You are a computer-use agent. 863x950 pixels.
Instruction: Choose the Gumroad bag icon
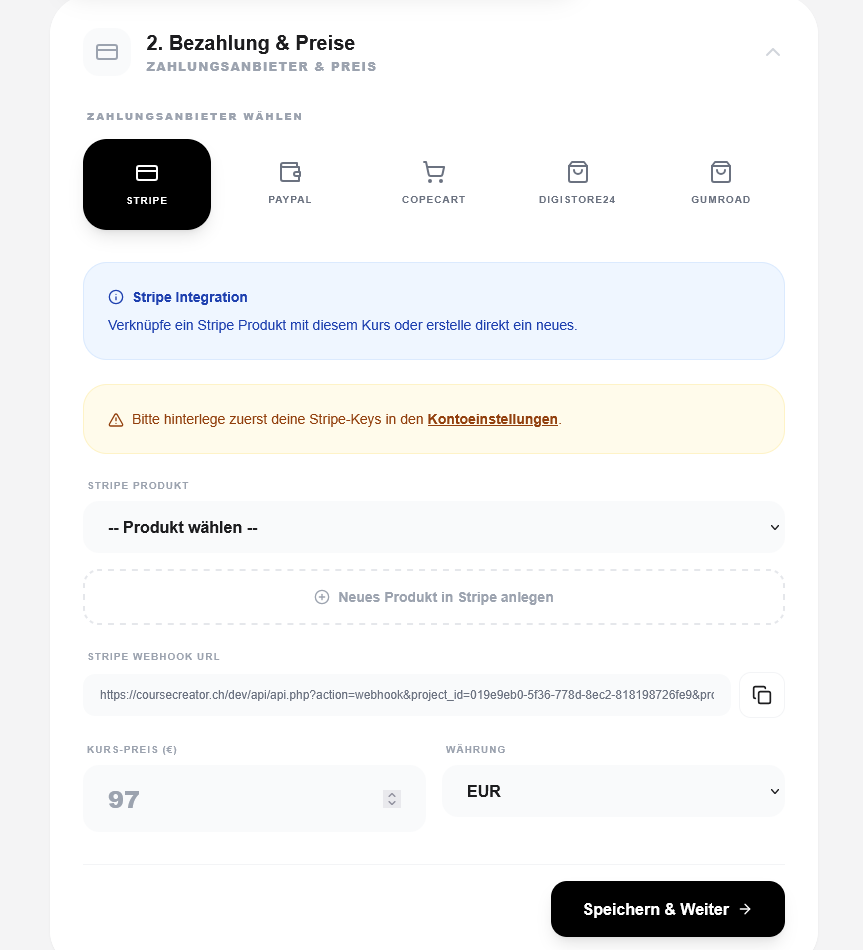tap(721, 172)
